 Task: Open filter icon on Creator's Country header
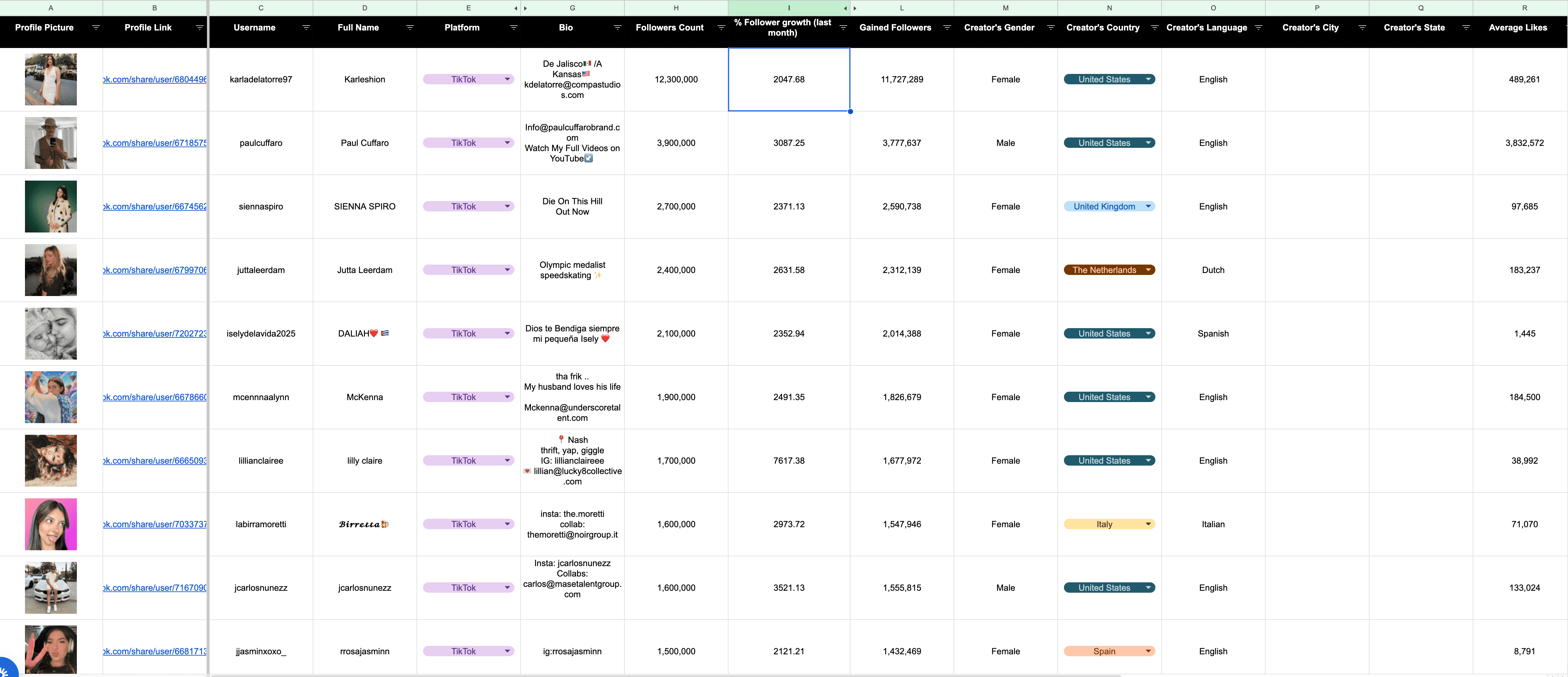click(1154, 27)
